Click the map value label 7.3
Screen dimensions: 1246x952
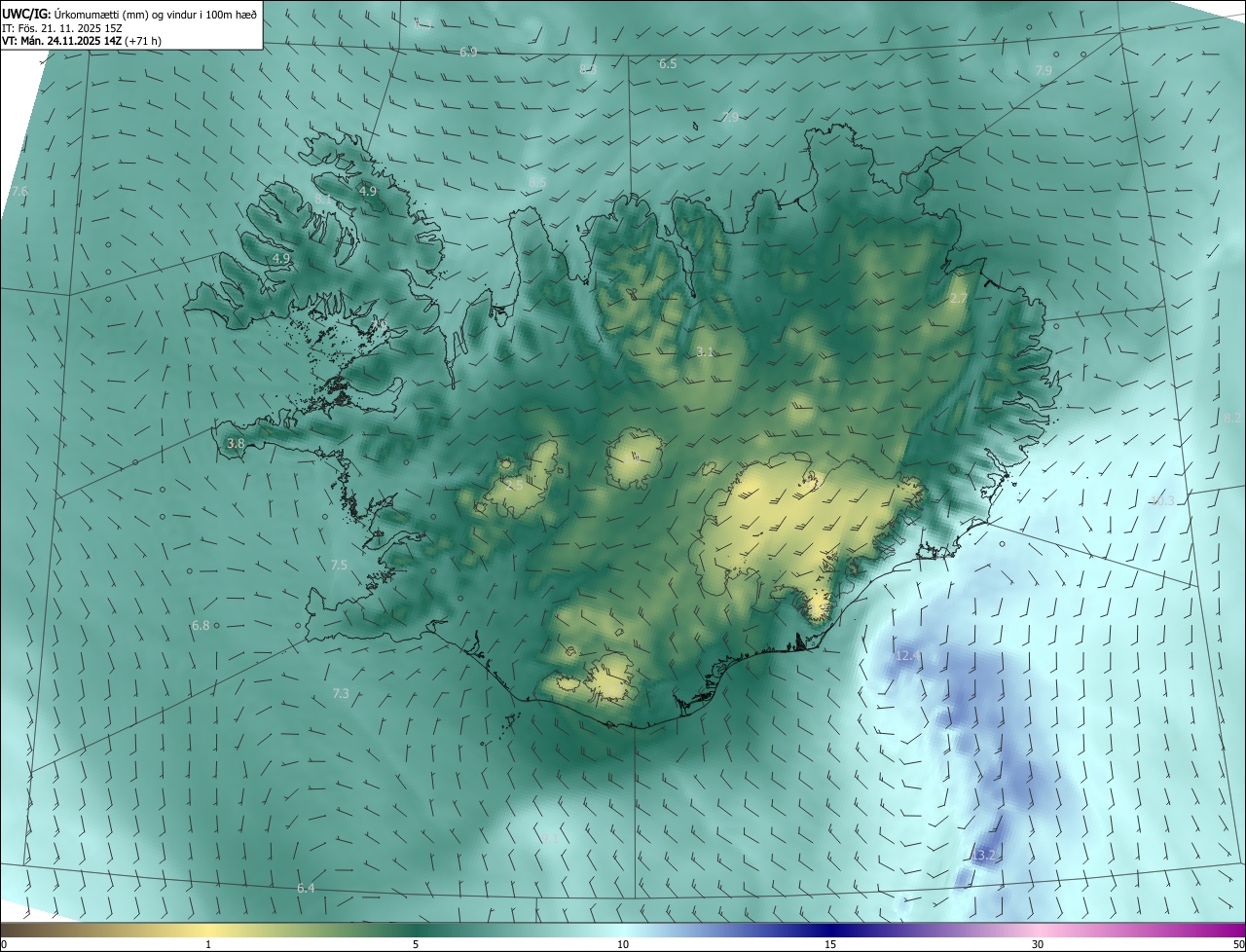(341, 693)
